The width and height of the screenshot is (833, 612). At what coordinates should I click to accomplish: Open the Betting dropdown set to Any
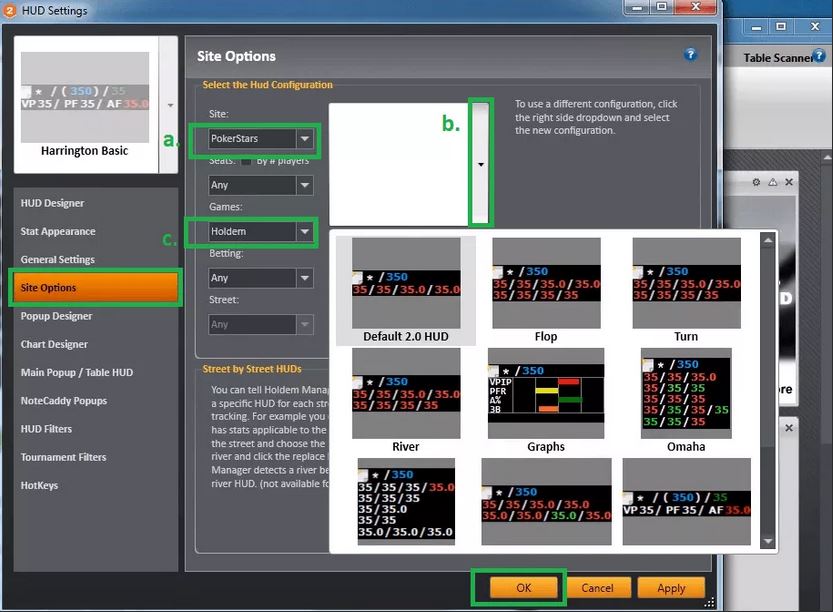305,278
